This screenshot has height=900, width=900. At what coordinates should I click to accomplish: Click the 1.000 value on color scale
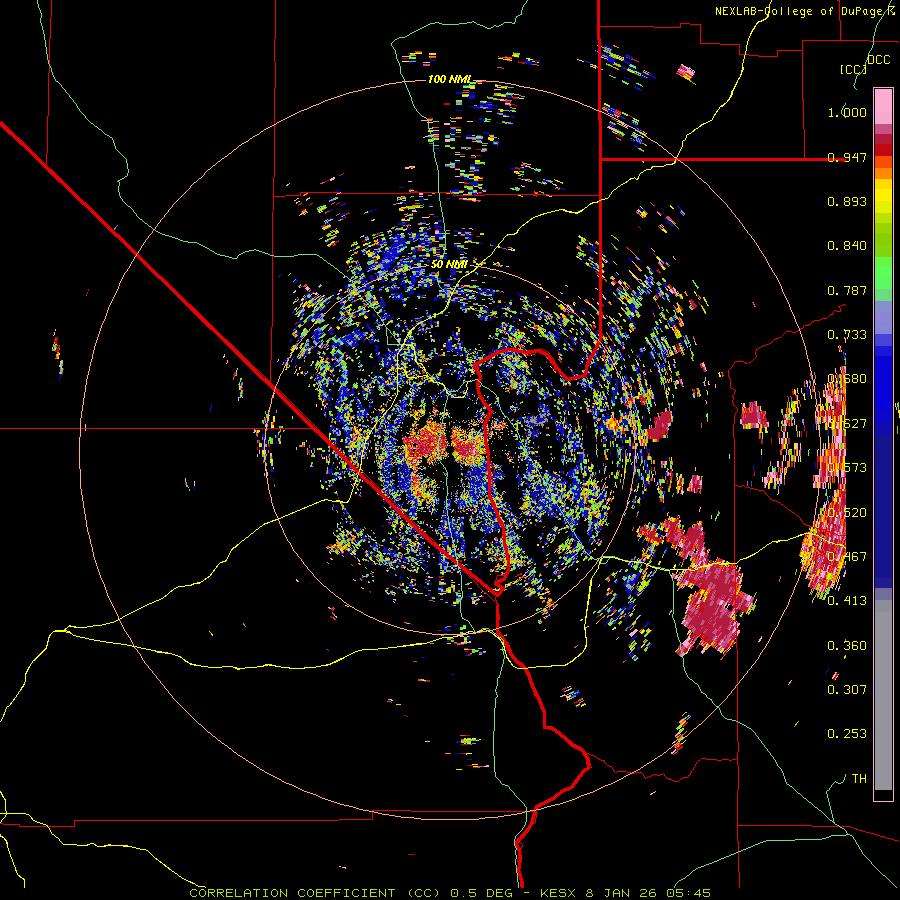[x=847, y=112]
